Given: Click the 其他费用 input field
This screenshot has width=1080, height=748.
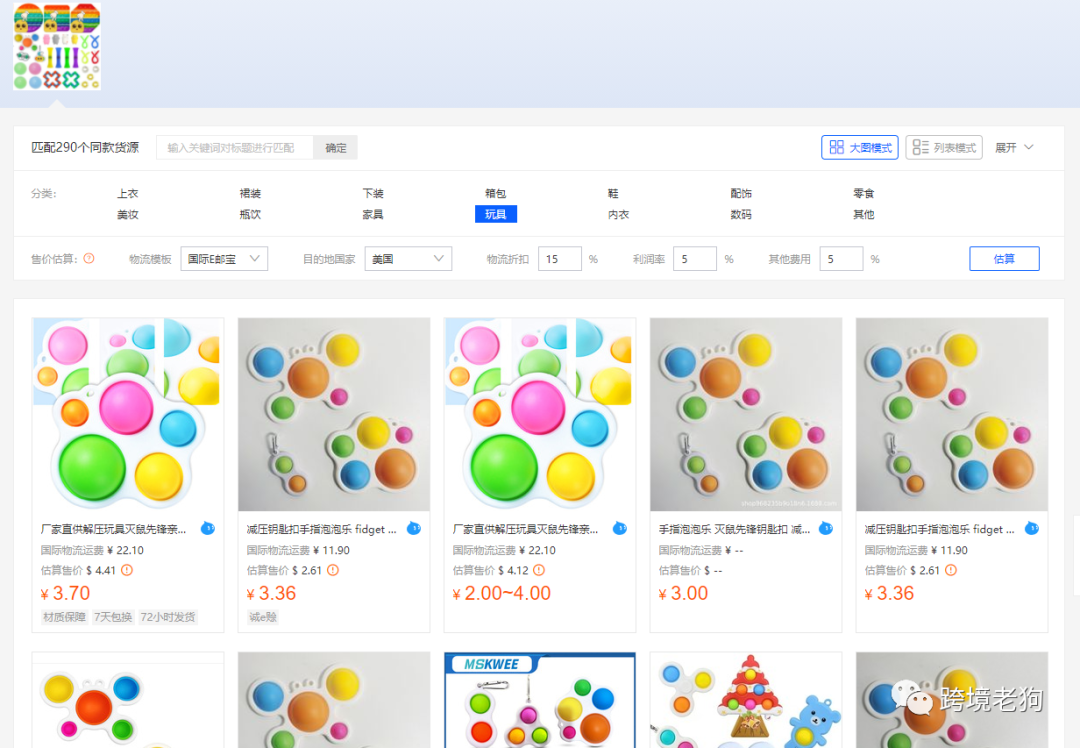Looking at the screenshot, I should click(841, 259).
